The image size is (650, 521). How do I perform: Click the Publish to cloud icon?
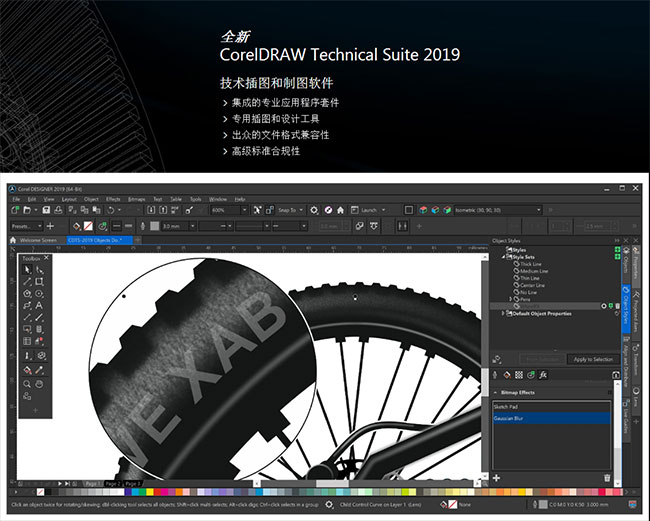tap(58, 210)
